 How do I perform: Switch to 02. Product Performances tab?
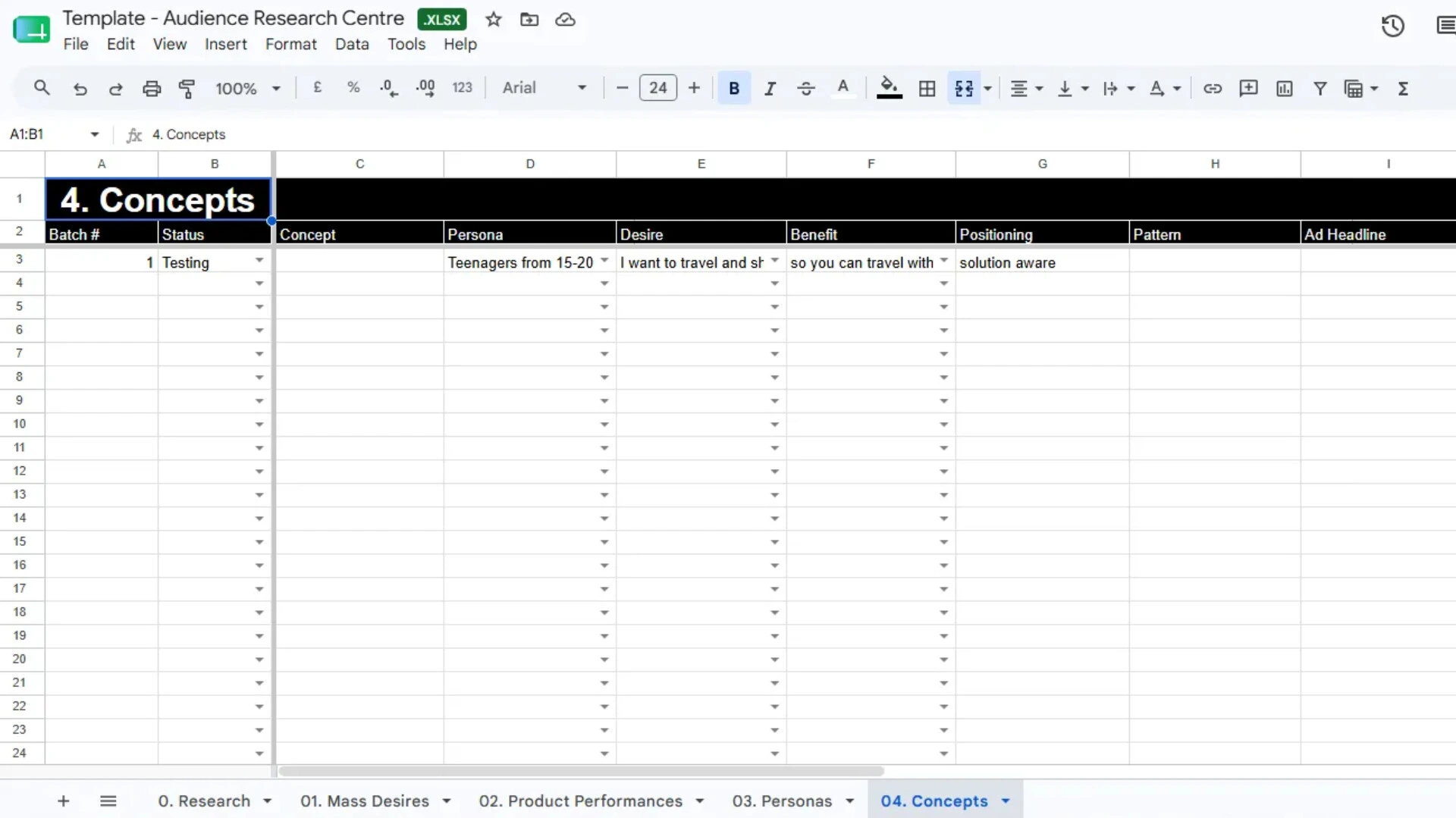581,801
